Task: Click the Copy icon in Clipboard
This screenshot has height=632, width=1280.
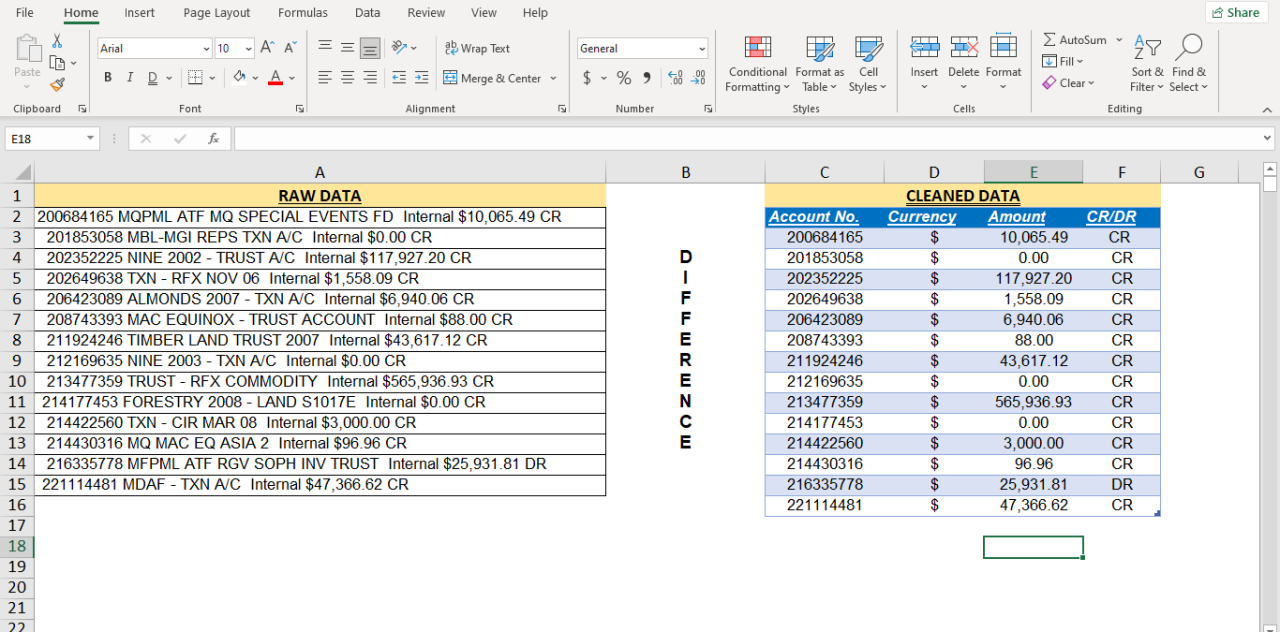Action: [57, 63]
